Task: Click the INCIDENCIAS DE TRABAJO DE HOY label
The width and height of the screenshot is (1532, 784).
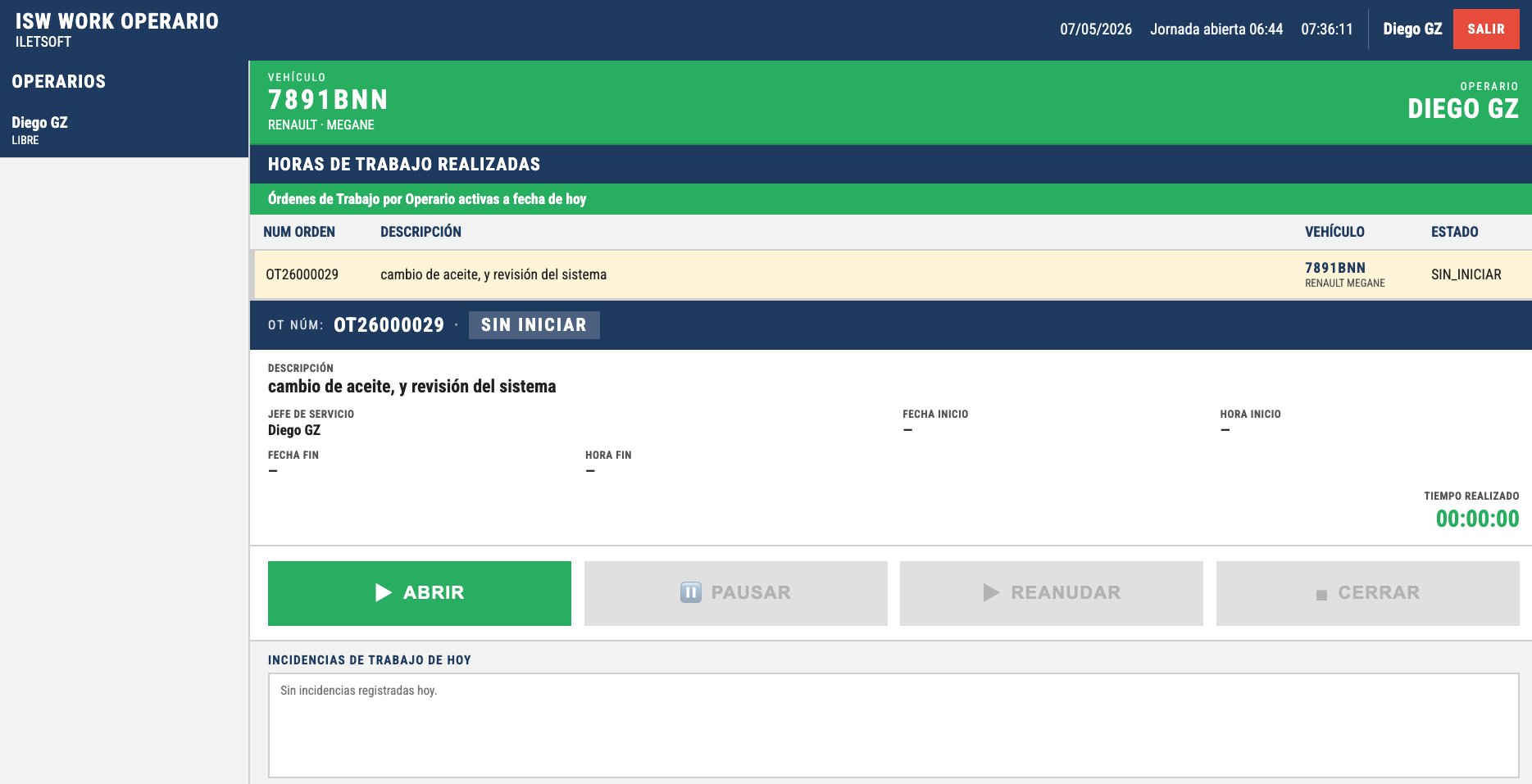Action: (369, 660)
